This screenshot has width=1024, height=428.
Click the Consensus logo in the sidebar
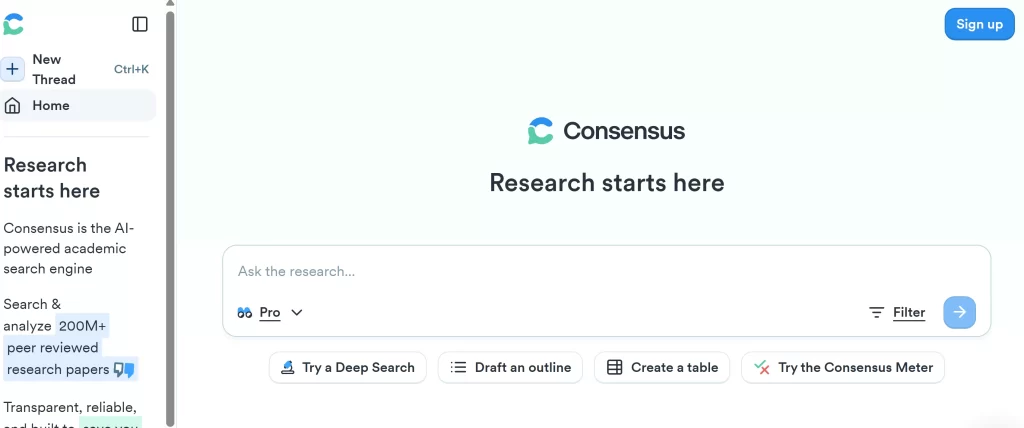coord(14,24)
